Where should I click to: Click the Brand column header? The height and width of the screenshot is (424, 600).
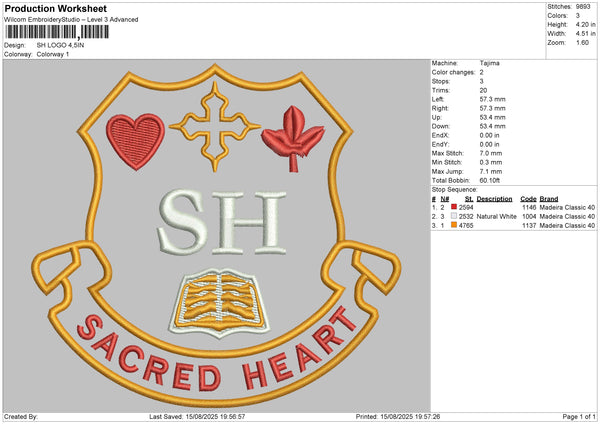pos(549,199)
